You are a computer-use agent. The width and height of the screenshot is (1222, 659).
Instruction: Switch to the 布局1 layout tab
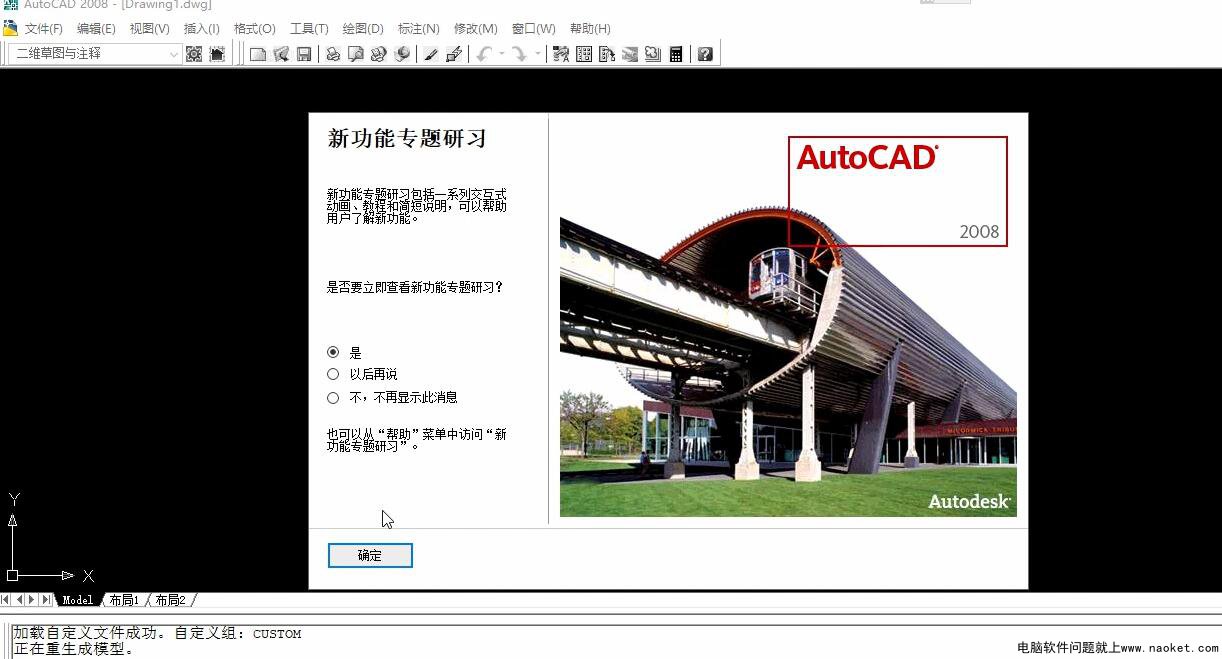[125, 600]
